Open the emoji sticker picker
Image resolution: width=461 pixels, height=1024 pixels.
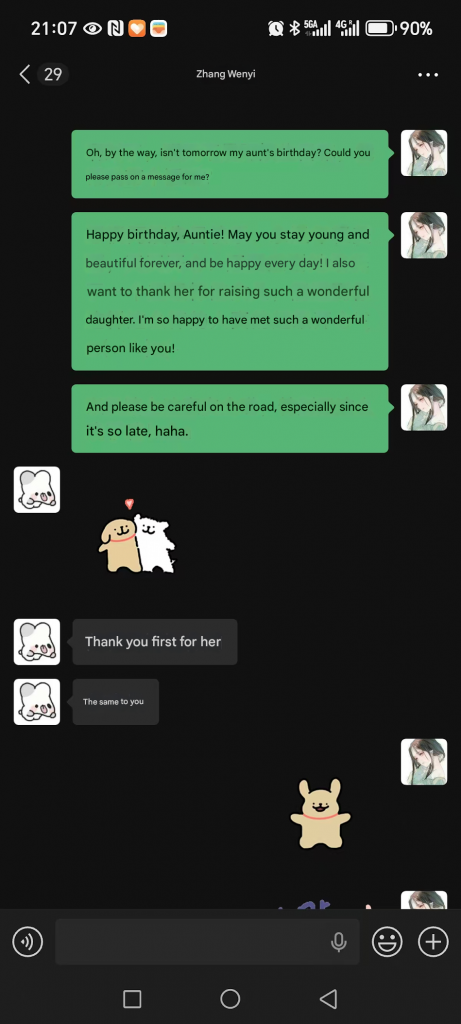click(387, 942)
